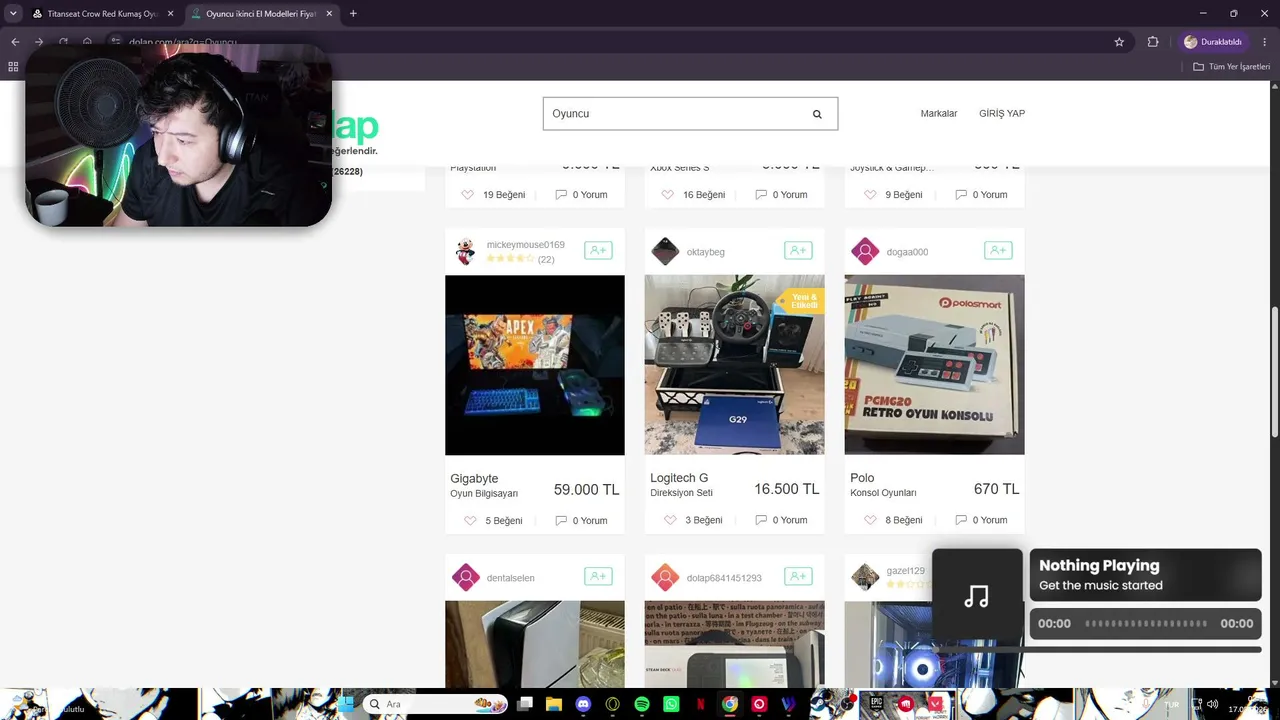Open dentalselen profile avatar

pos(466,577)
